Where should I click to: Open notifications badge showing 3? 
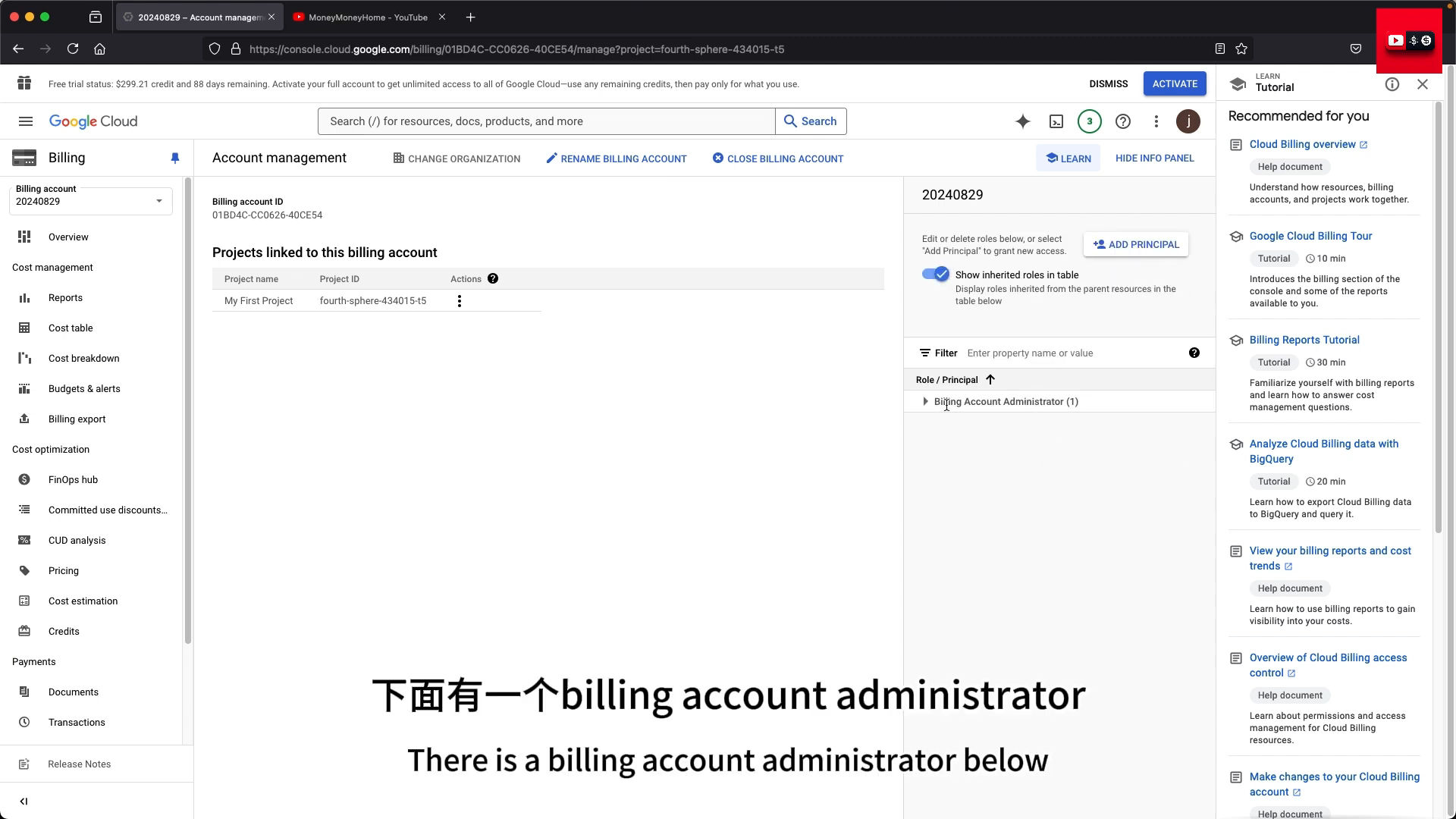1090,121
